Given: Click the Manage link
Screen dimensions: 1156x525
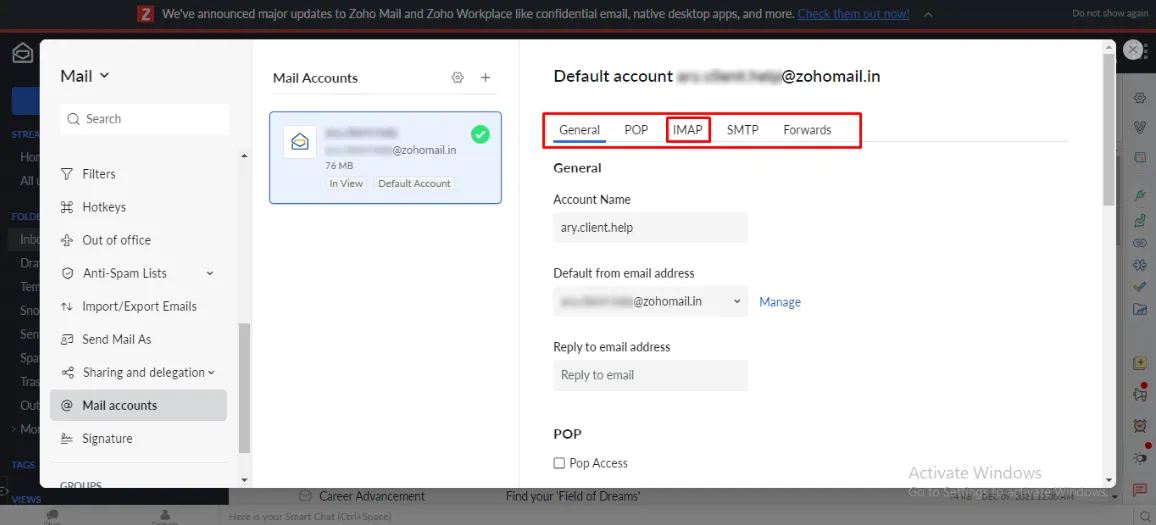Looking at the screenshot, I should point(780,302).
